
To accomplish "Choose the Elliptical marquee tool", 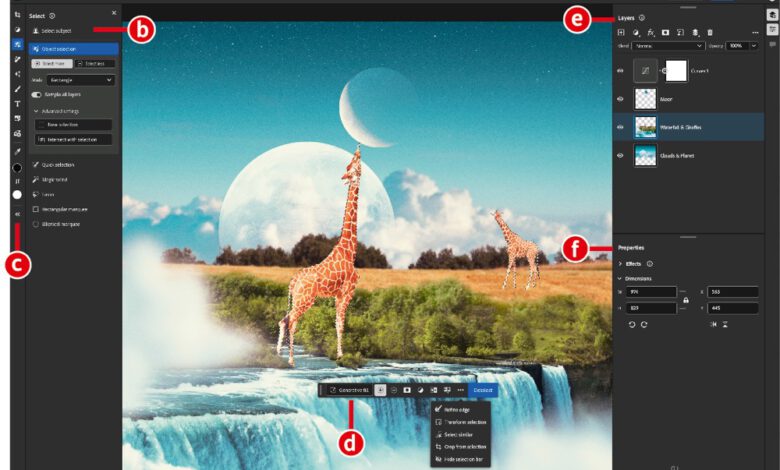I will click(56, 224).
